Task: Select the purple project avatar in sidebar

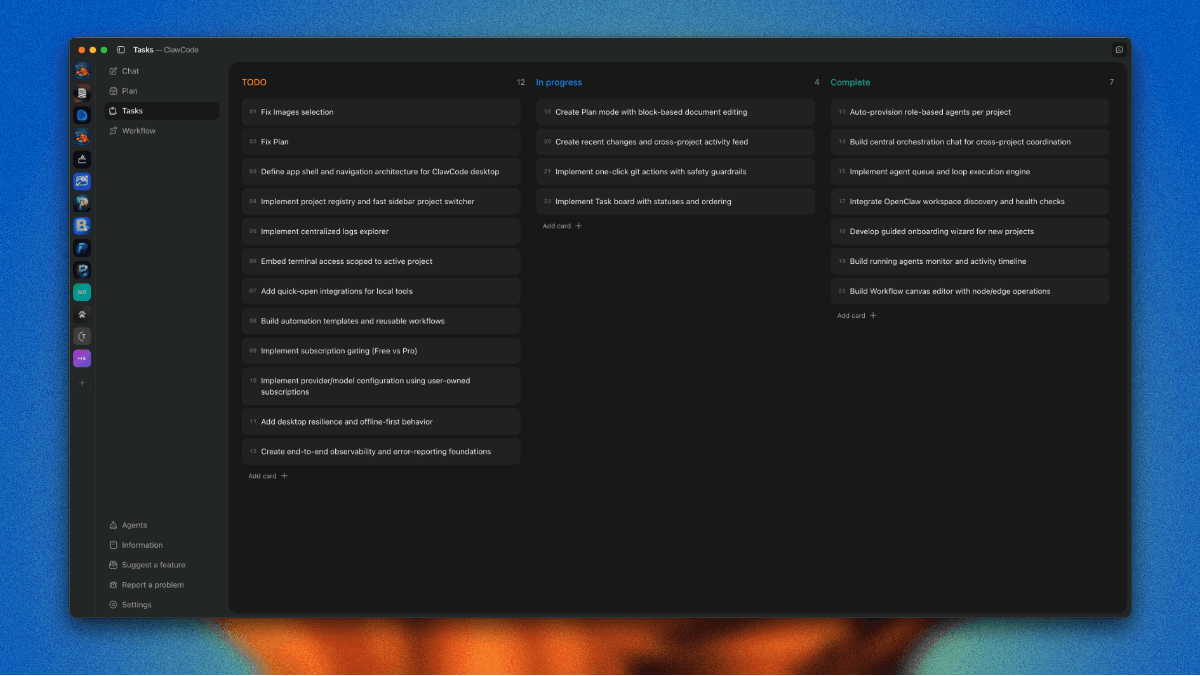Action: 82,358
